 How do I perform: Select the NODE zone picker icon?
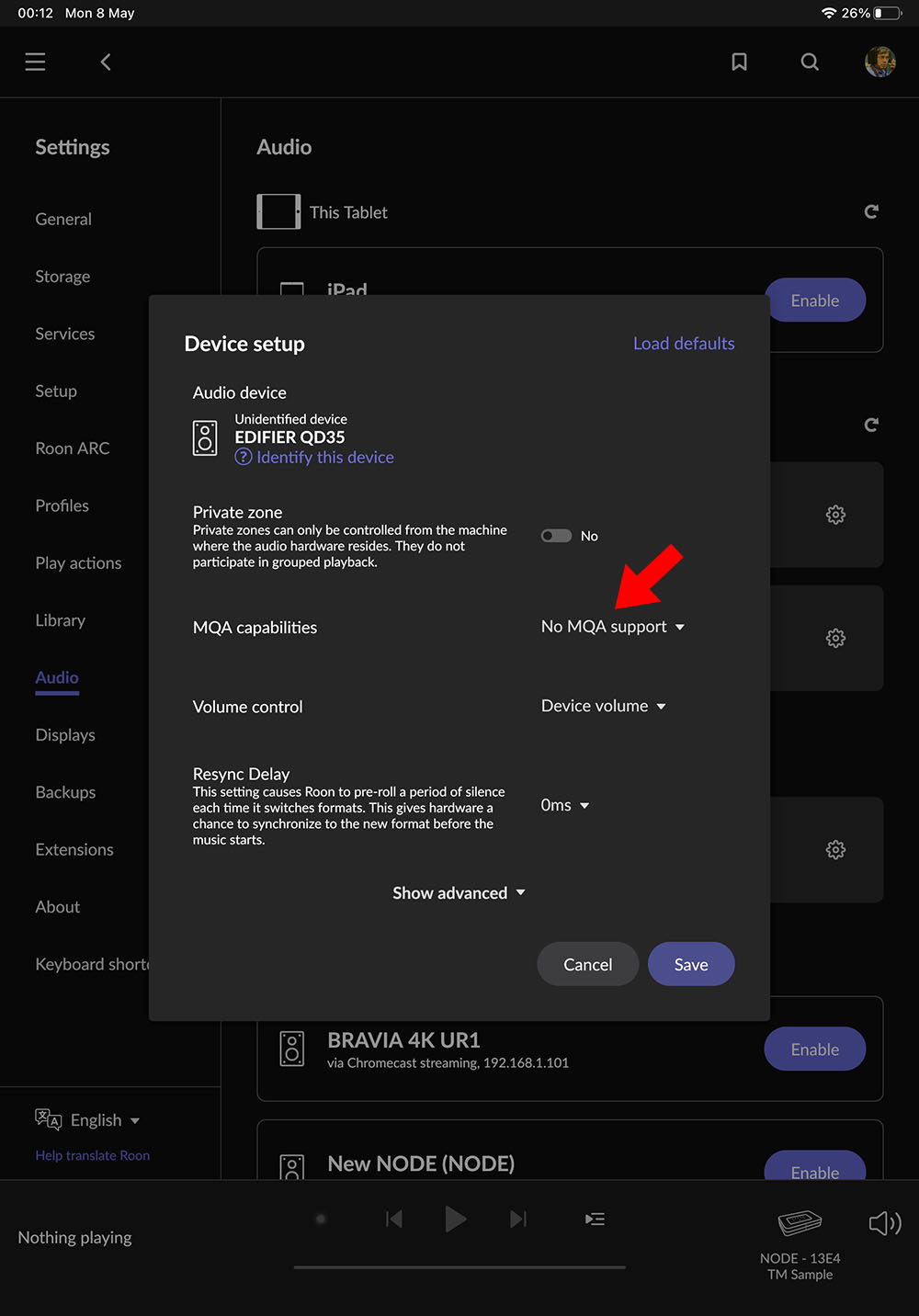click(x=800, y=1223)
